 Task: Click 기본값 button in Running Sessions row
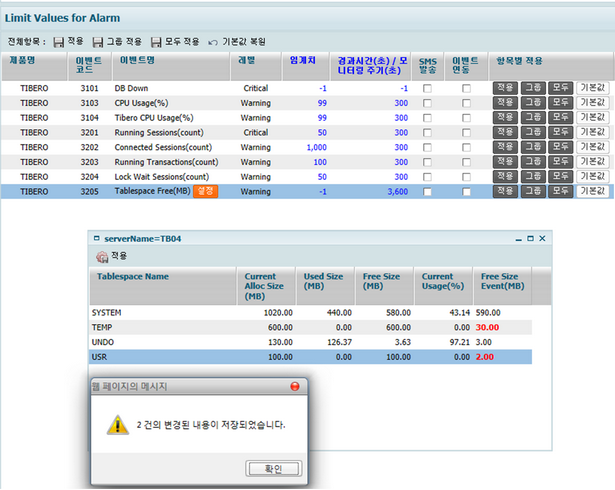593,132
